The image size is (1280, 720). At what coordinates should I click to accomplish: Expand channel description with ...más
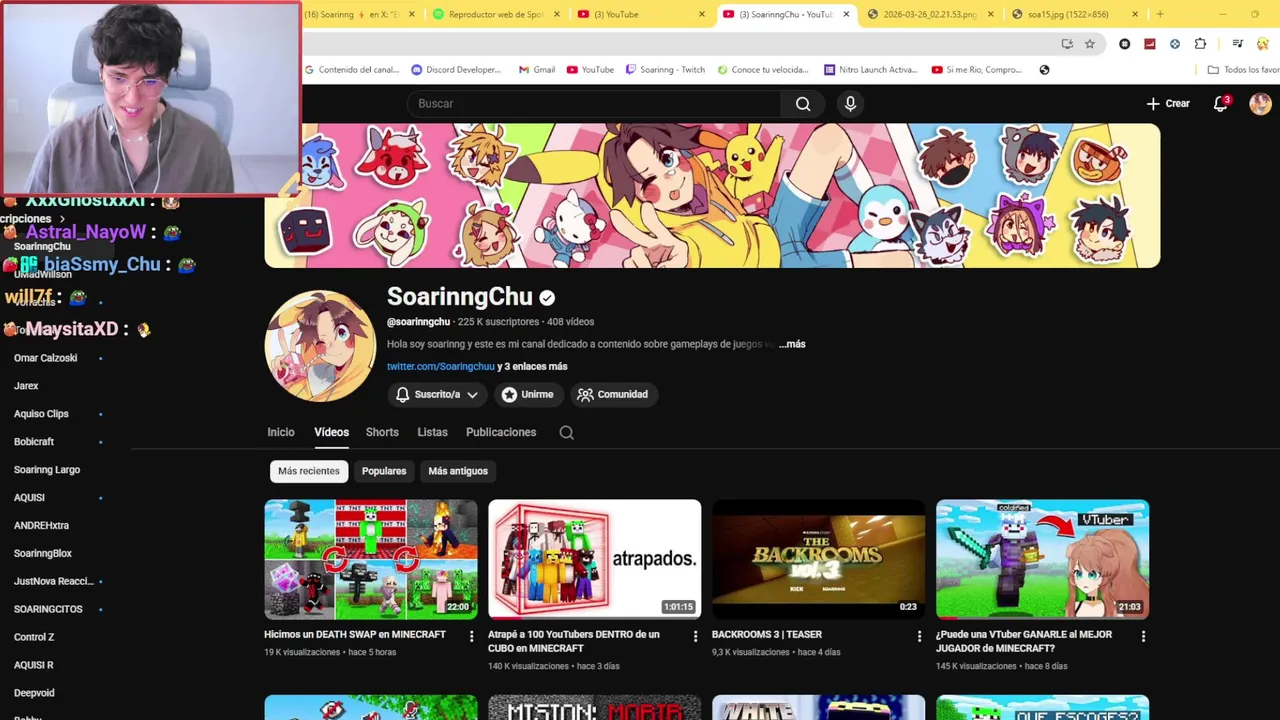pyautogui.click(x=792, y=344)
